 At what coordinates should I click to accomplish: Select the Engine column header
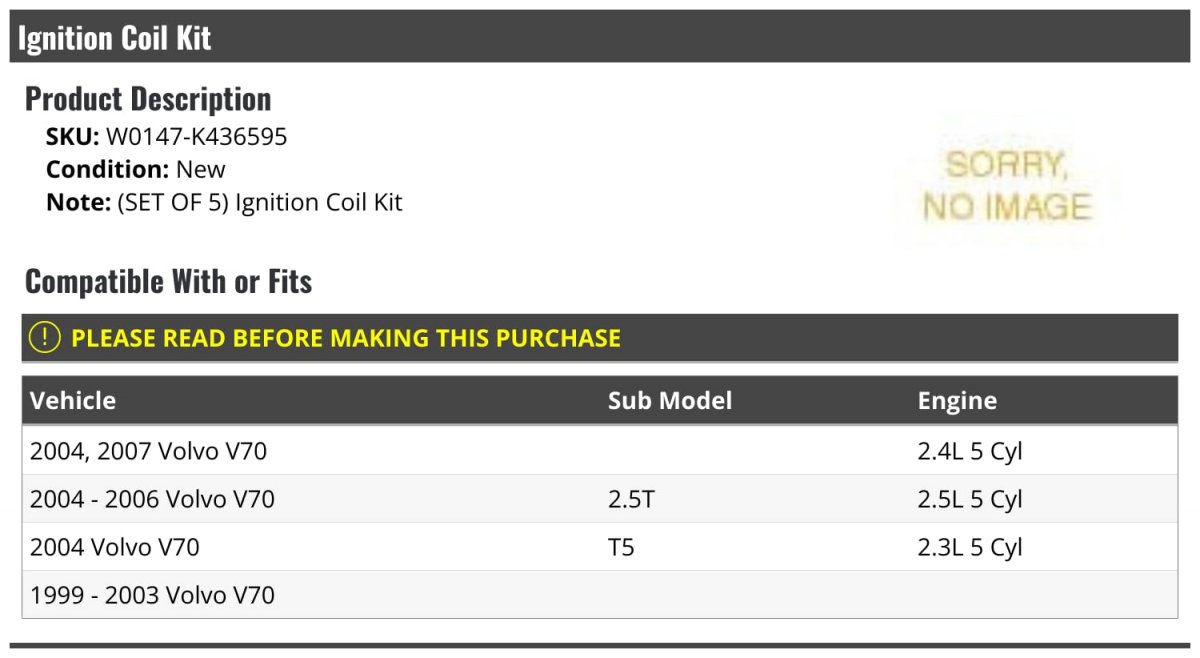tap(957, 401)
